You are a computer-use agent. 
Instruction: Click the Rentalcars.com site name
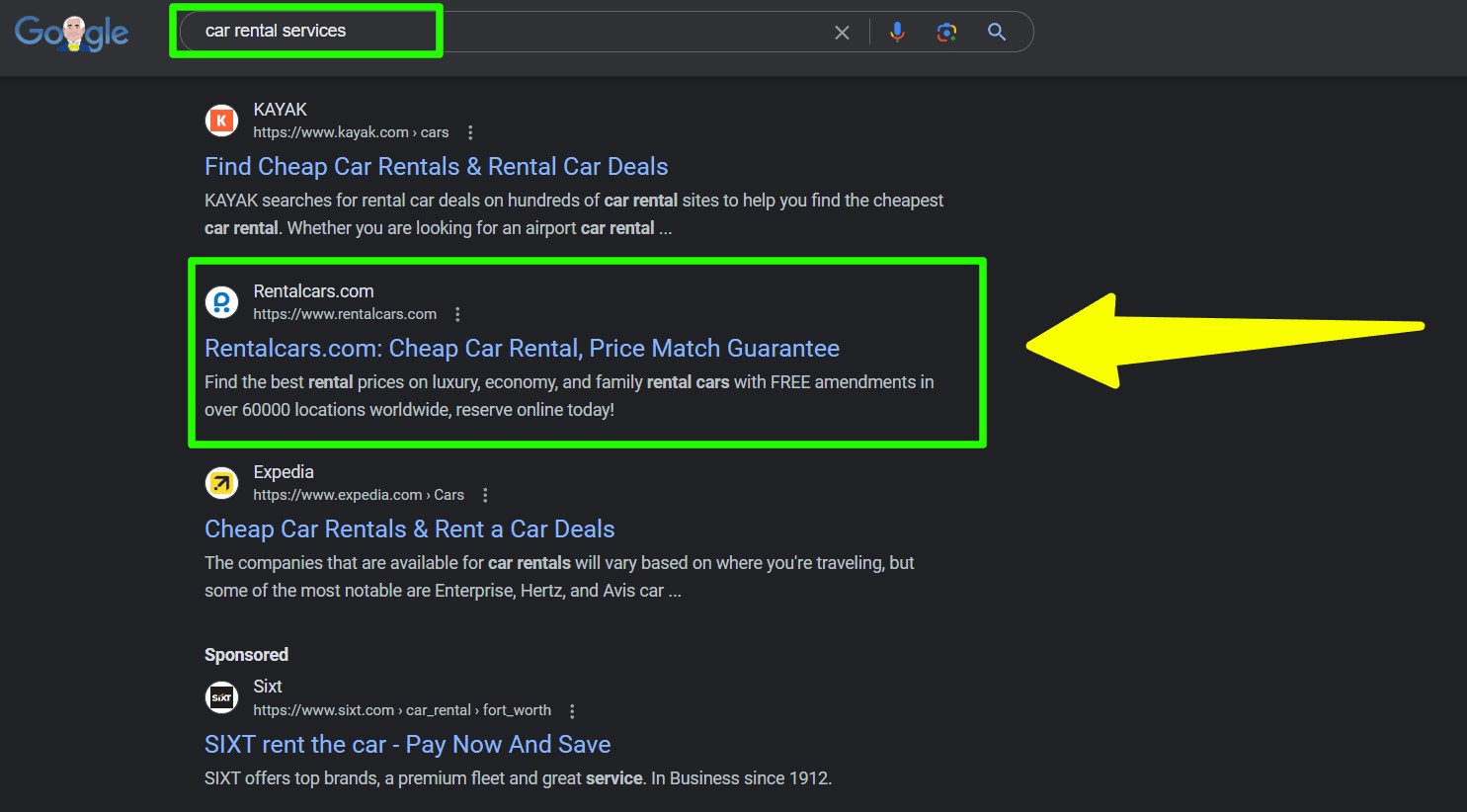coord(313,291)
